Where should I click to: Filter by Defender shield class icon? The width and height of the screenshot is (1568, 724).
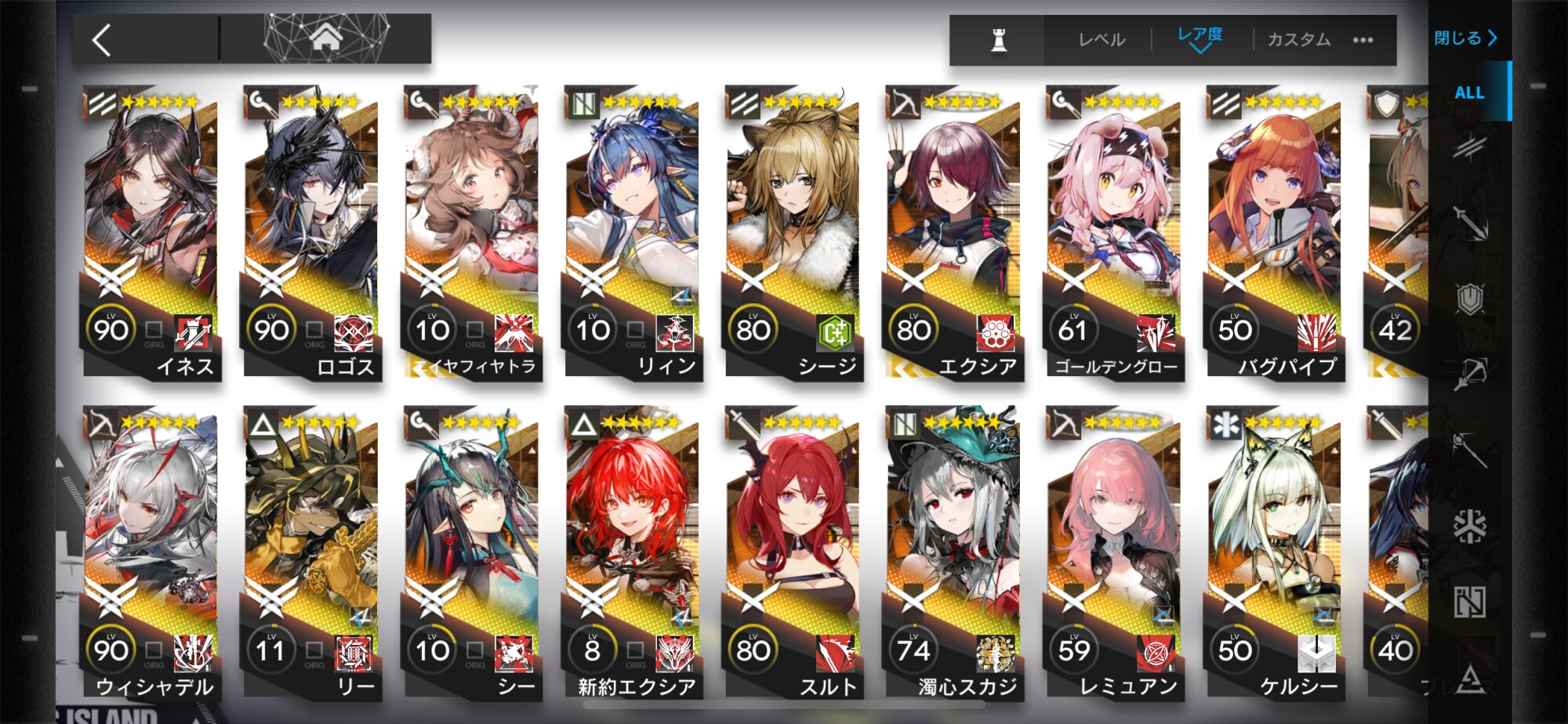pos(1470,299)
